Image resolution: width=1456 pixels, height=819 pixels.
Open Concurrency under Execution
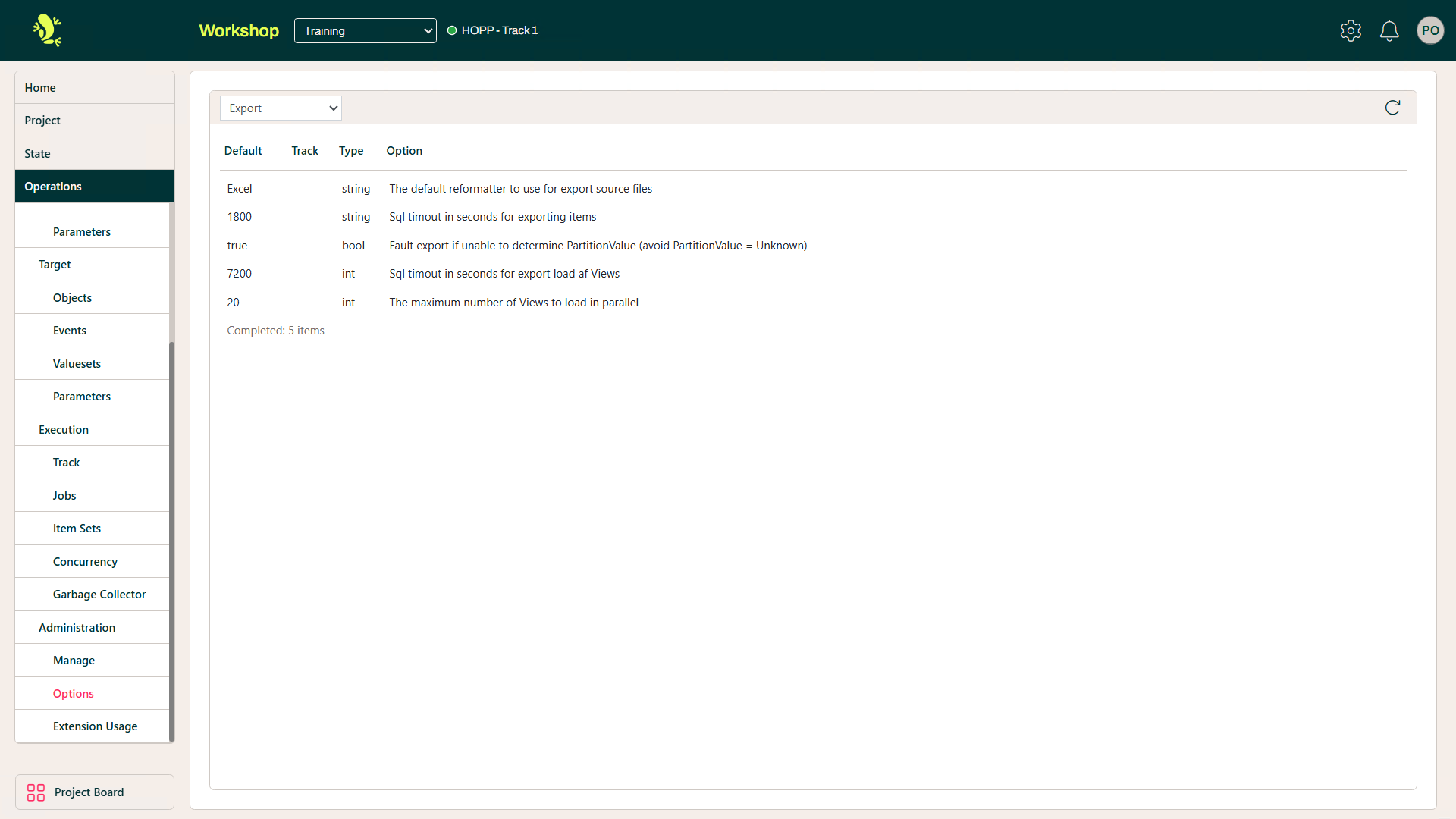coord(85,562)
